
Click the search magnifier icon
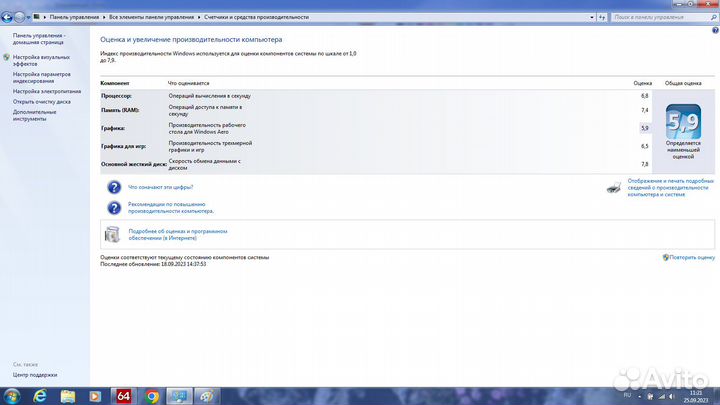coord(714,17)
